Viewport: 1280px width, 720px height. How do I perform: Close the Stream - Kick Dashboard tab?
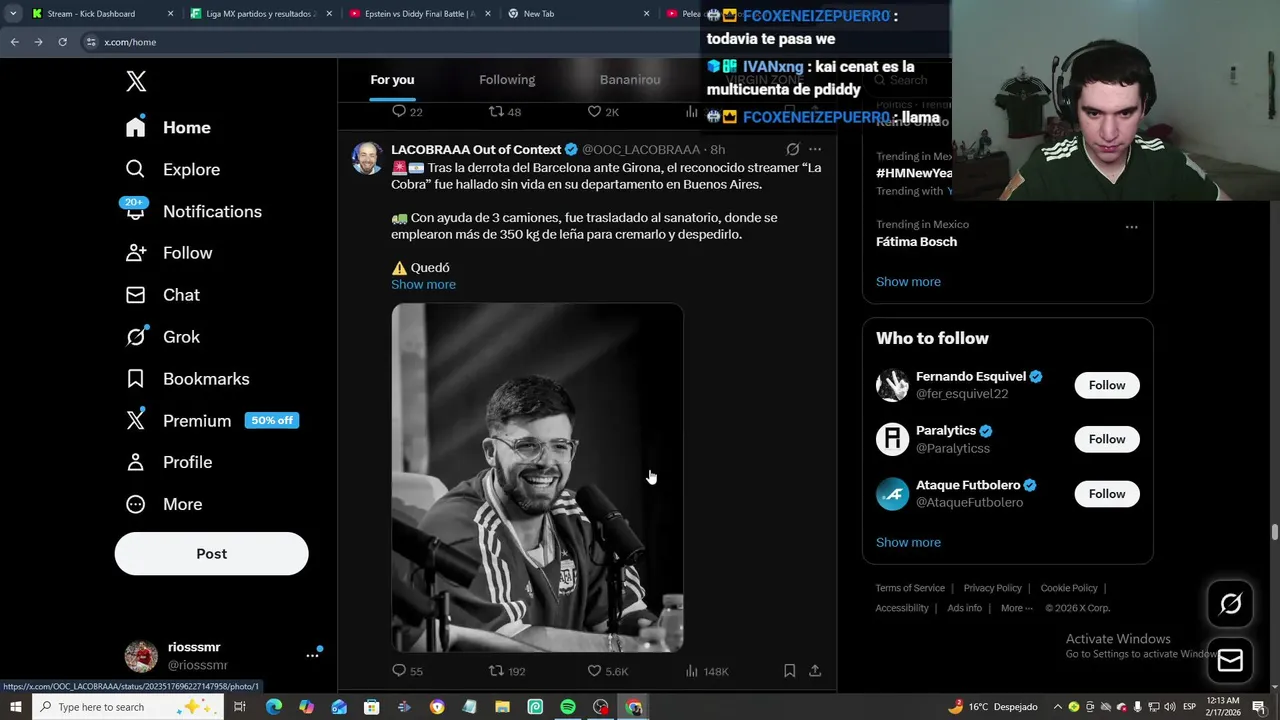click(170, 14)
